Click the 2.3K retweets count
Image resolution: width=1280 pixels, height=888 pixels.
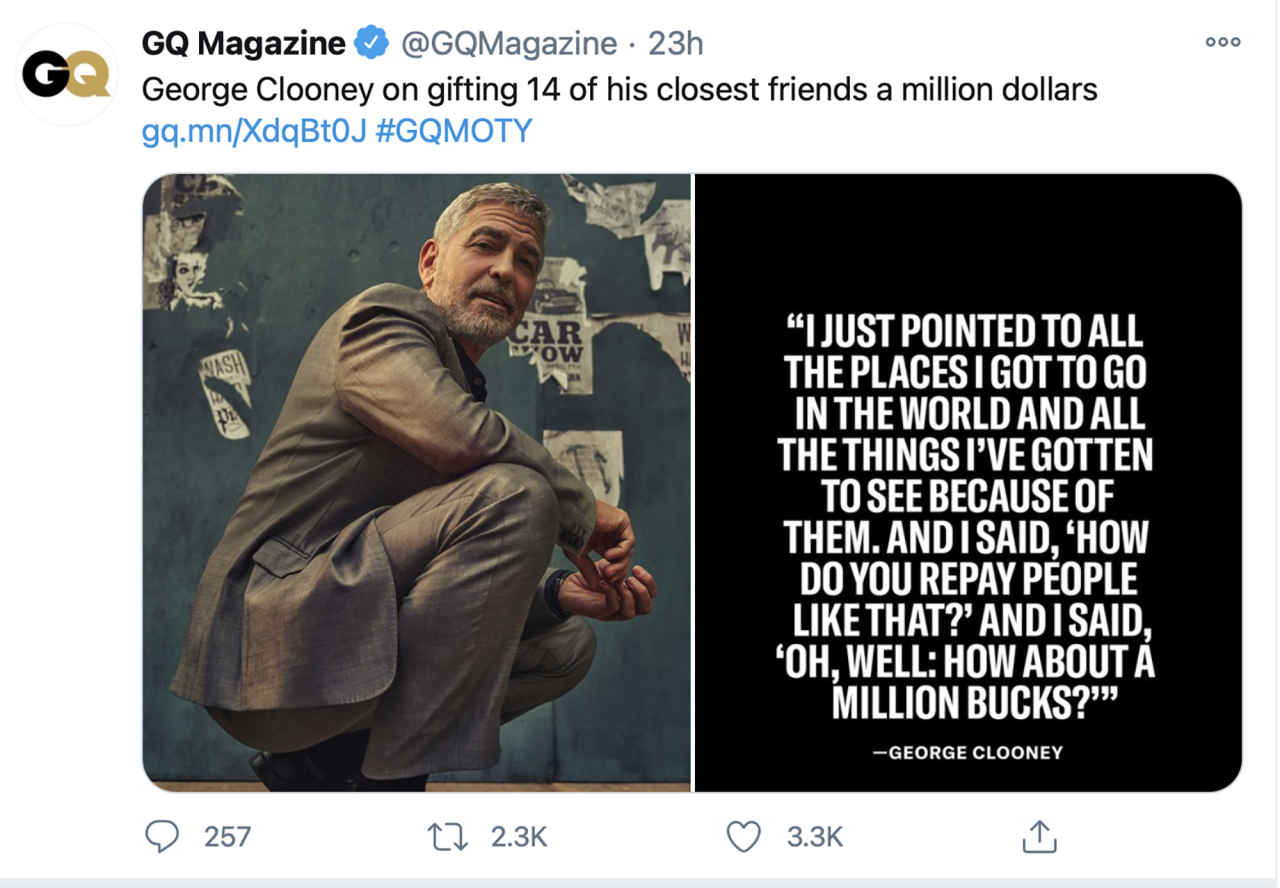tap(519, 836)
